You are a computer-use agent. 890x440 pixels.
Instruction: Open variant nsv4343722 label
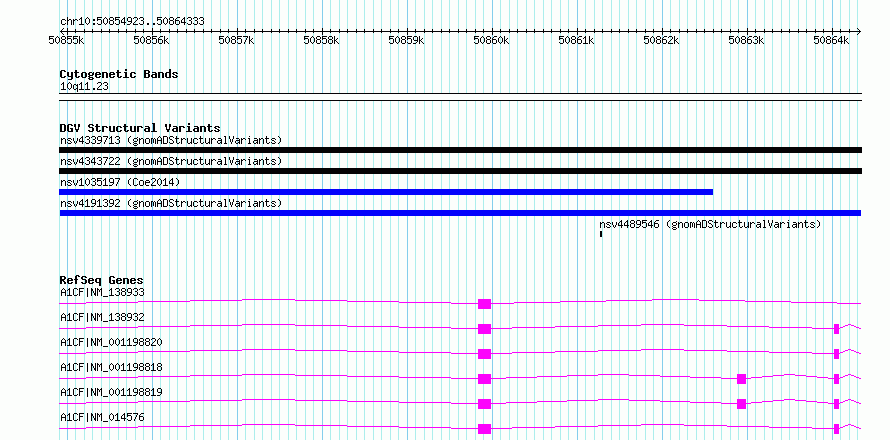[x=171, y=161]
